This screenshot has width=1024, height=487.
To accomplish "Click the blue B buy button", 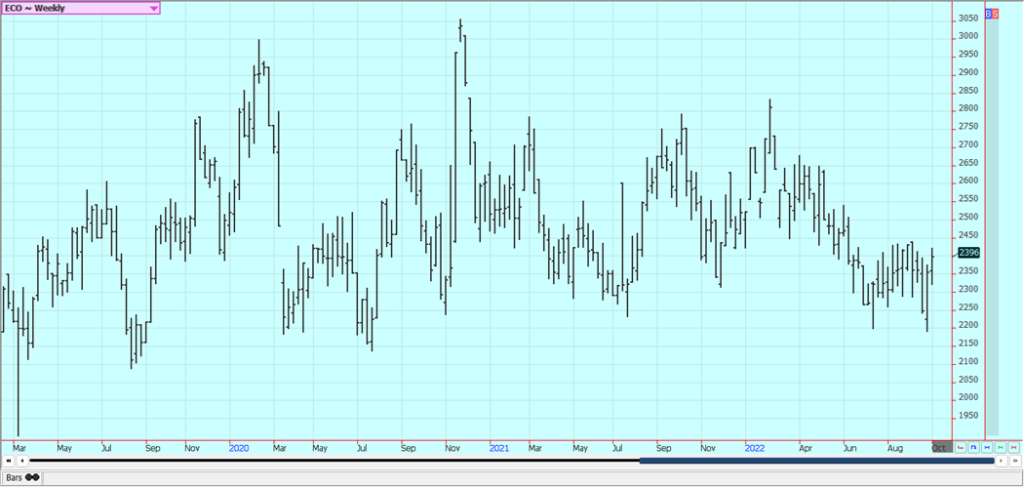I will pyautogui.click(x=988, y=13).
